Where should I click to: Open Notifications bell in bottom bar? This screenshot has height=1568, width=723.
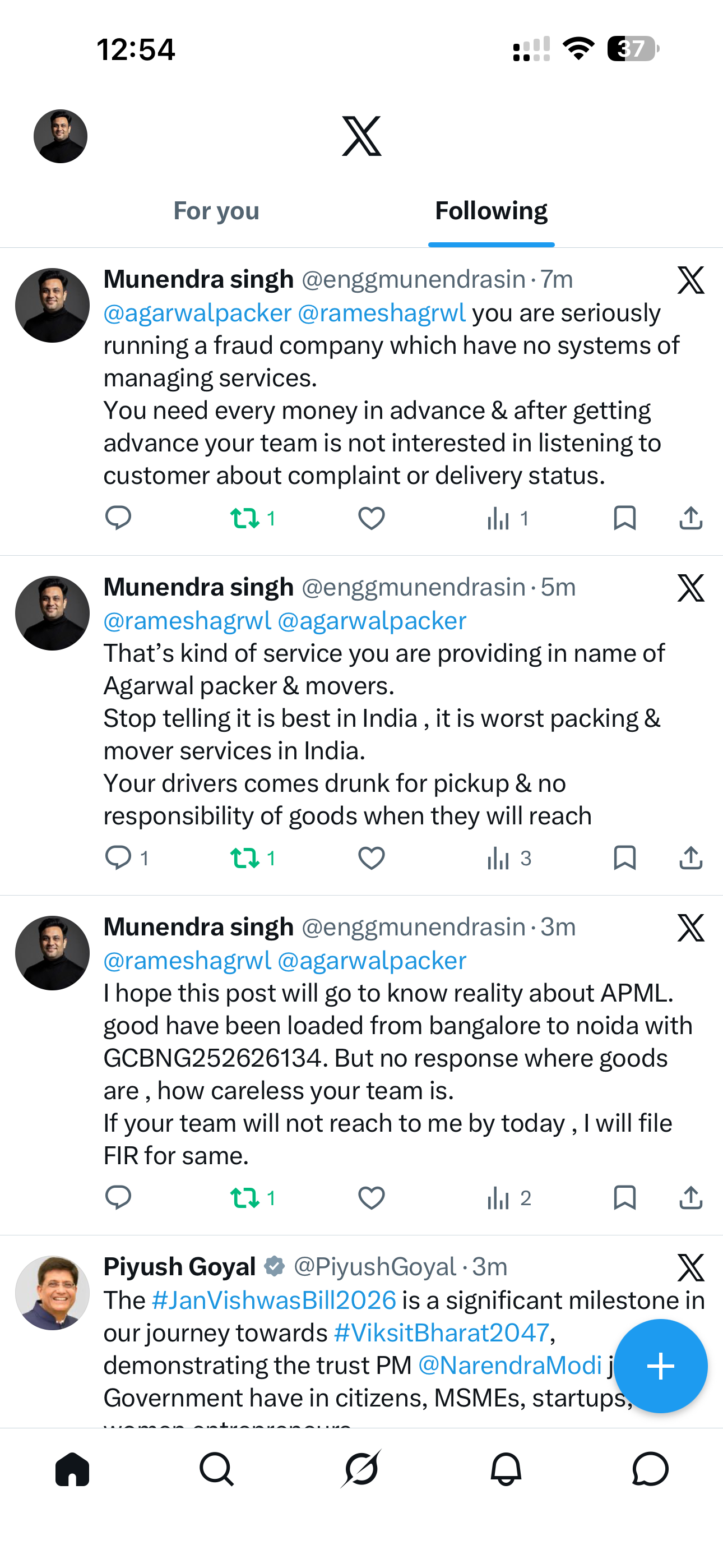click(506, 1469)
